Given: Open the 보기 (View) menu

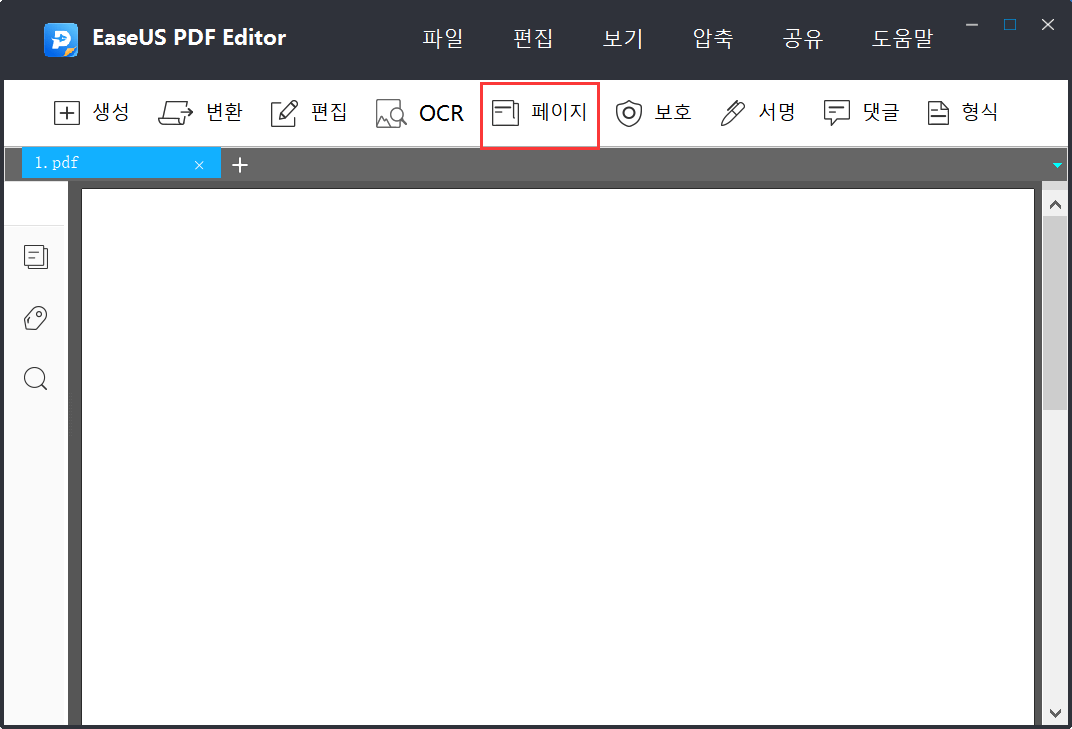Looking at the screenshot, I should coord(622,38).
